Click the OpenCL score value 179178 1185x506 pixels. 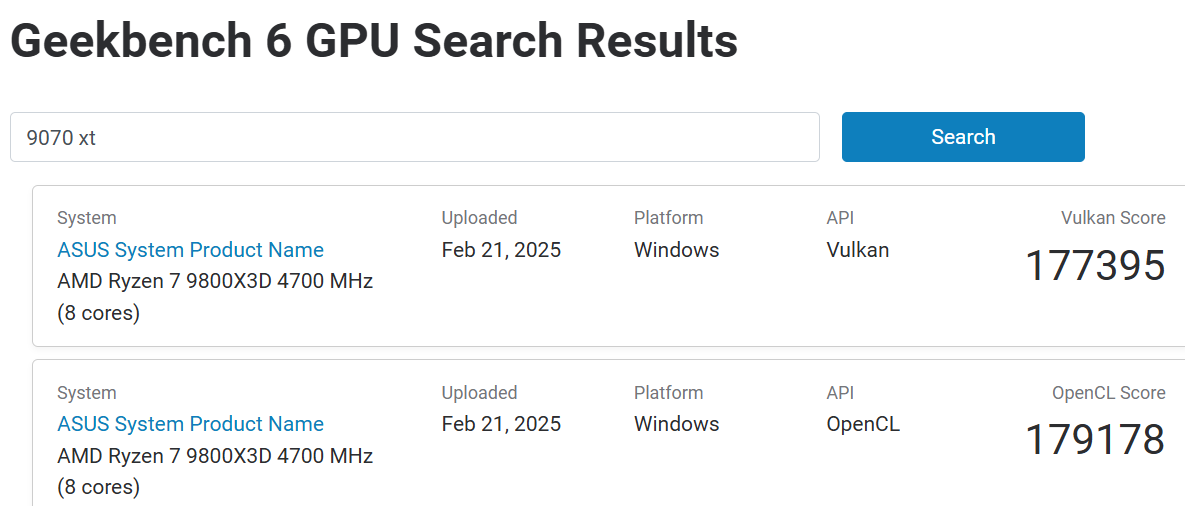tap(1095, 440)
